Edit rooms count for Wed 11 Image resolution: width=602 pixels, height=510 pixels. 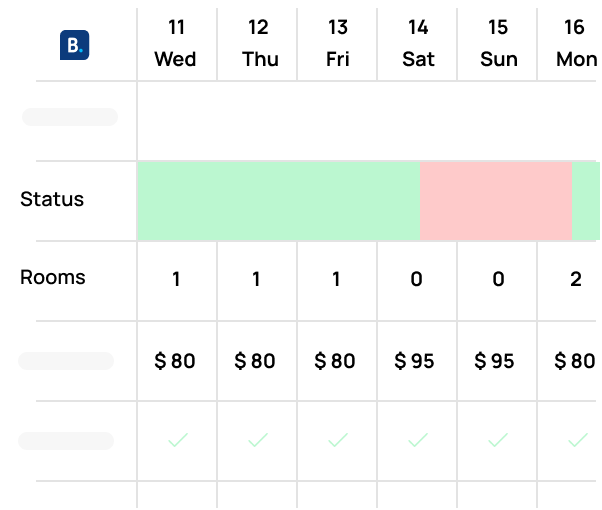[176, 279]
